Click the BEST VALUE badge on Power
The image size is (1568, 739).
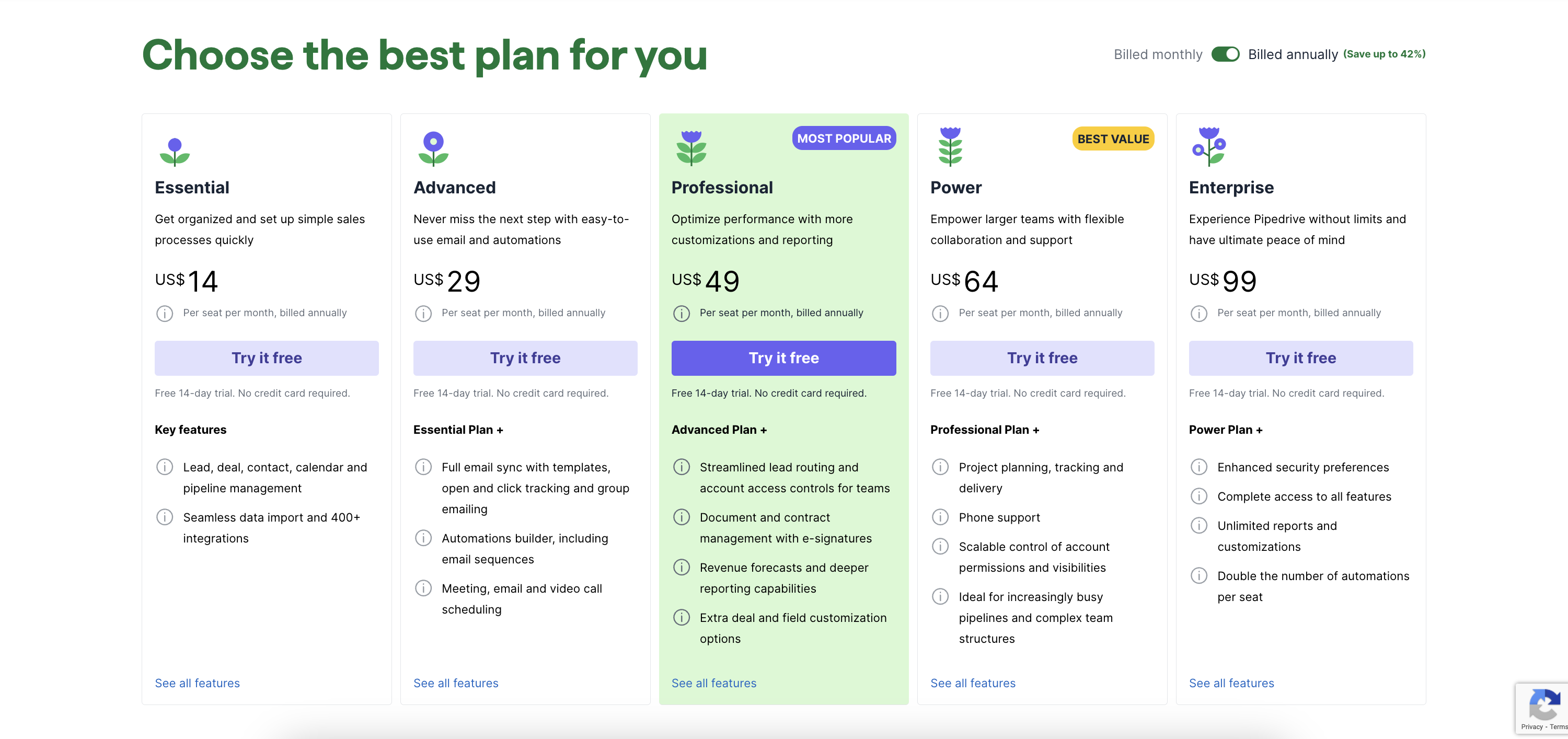tap(1113, 138)
